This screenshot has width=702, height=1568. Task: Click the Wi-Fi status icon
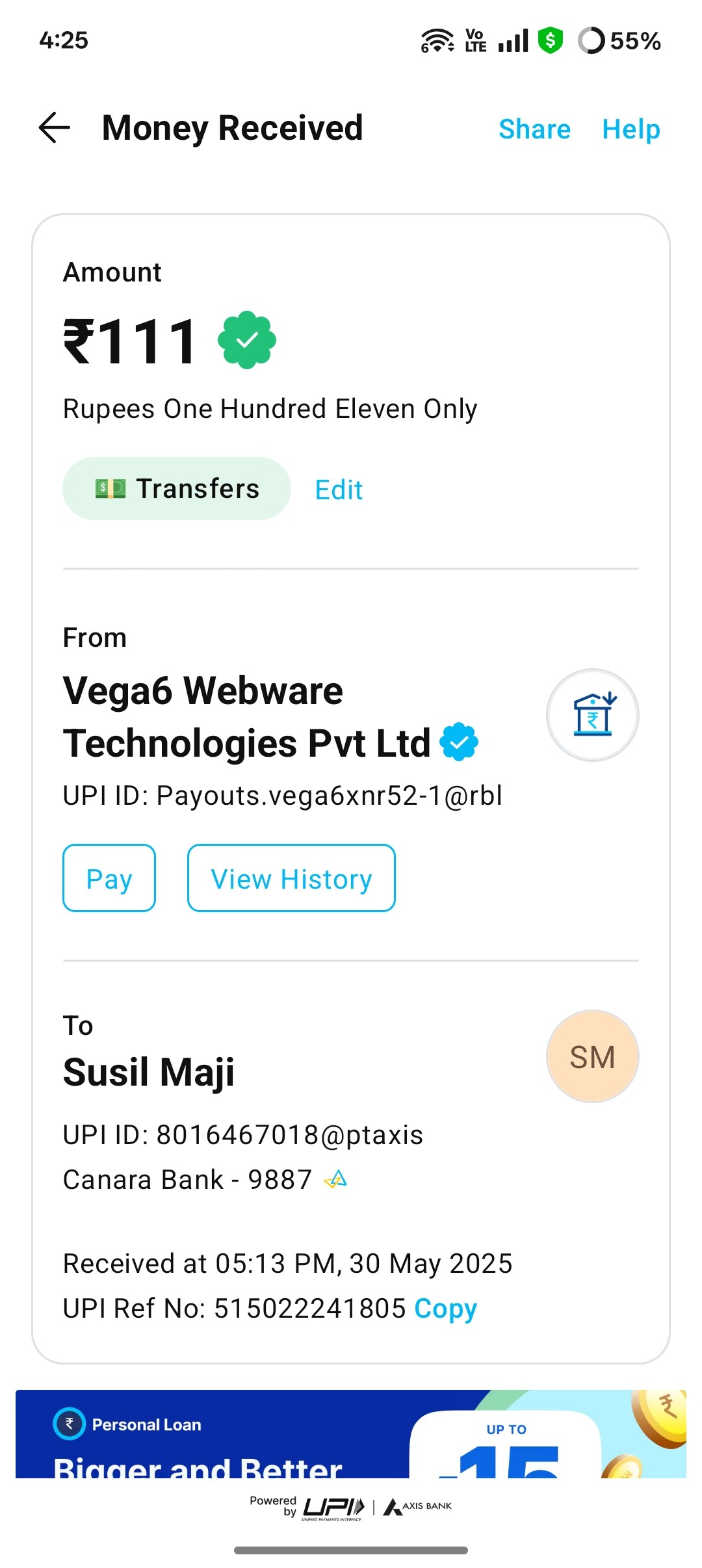tap(437, 40)
